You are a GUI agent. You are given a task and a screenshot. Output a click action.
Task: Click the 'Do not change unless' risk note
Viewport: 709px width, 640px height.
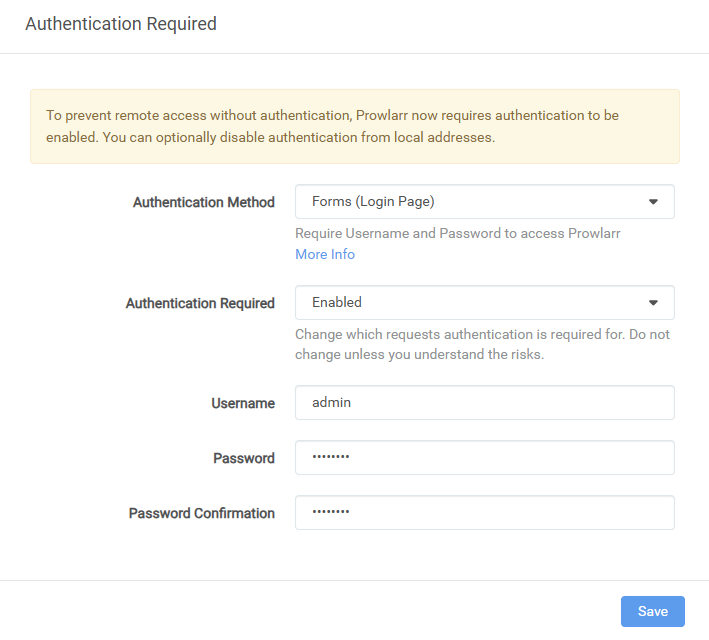point(482,344)
